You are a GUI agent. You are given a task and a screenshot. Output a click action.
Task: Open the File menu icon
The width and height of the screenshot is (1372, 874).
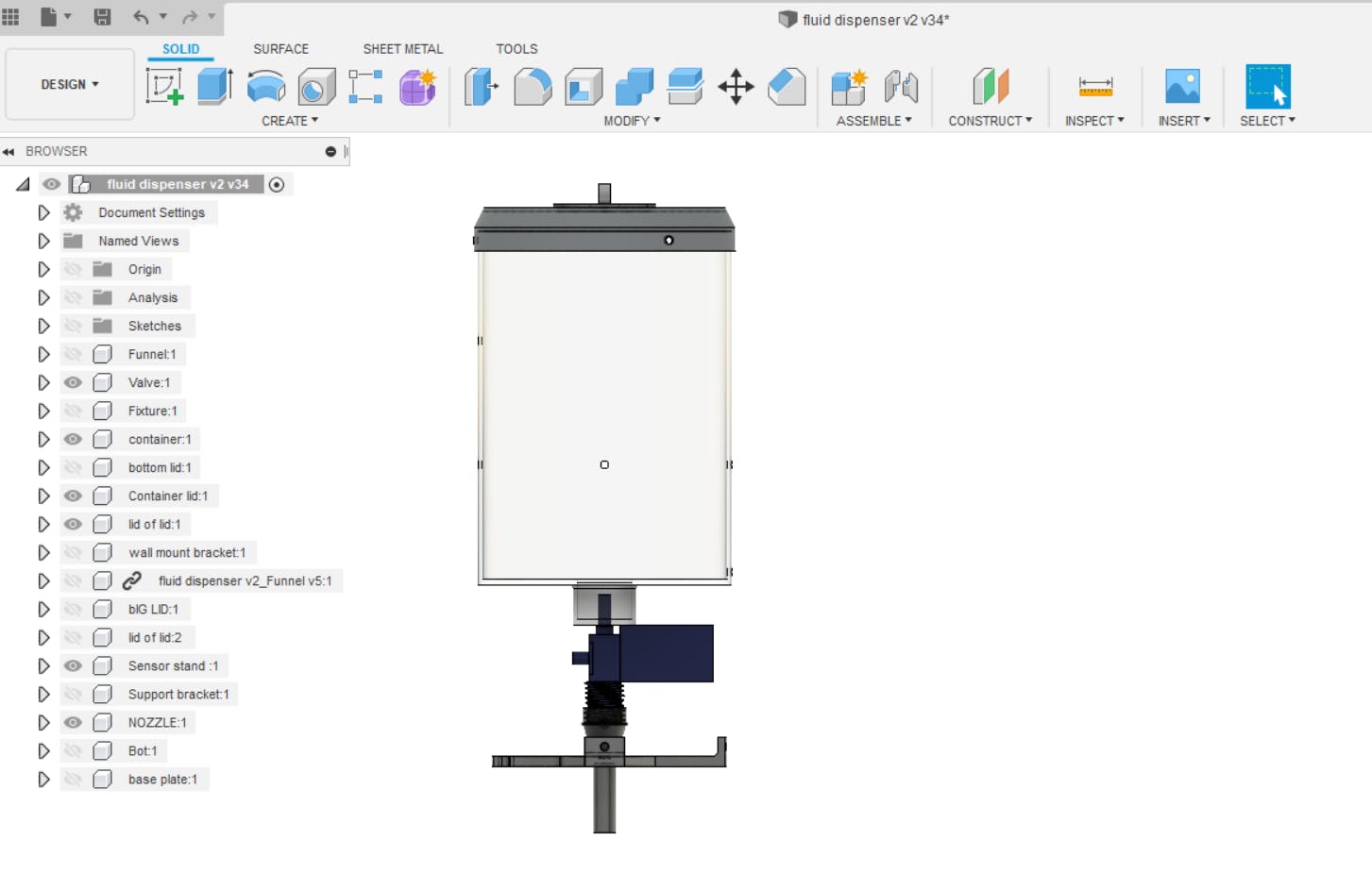(49, 16)
